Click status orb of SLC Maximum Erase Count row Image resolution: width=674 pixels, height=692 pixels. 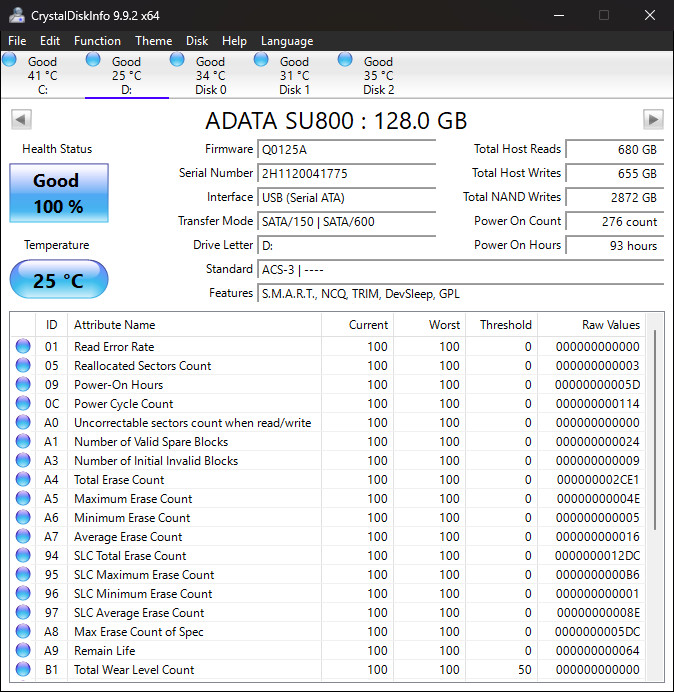point(23,574)
